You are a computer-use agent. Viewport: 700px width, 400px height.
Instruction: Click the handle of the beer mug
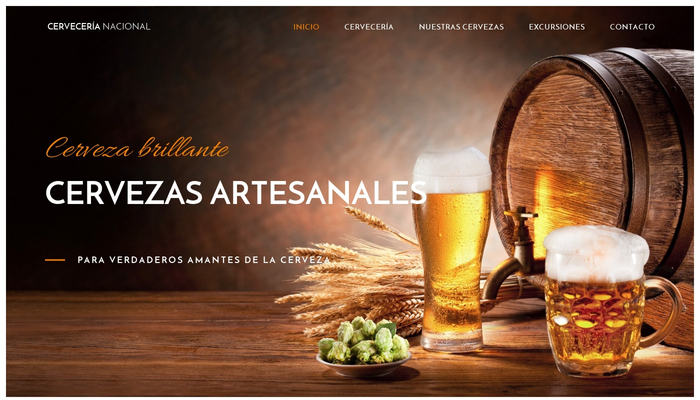pyautogui.click(x=664, y=312)
